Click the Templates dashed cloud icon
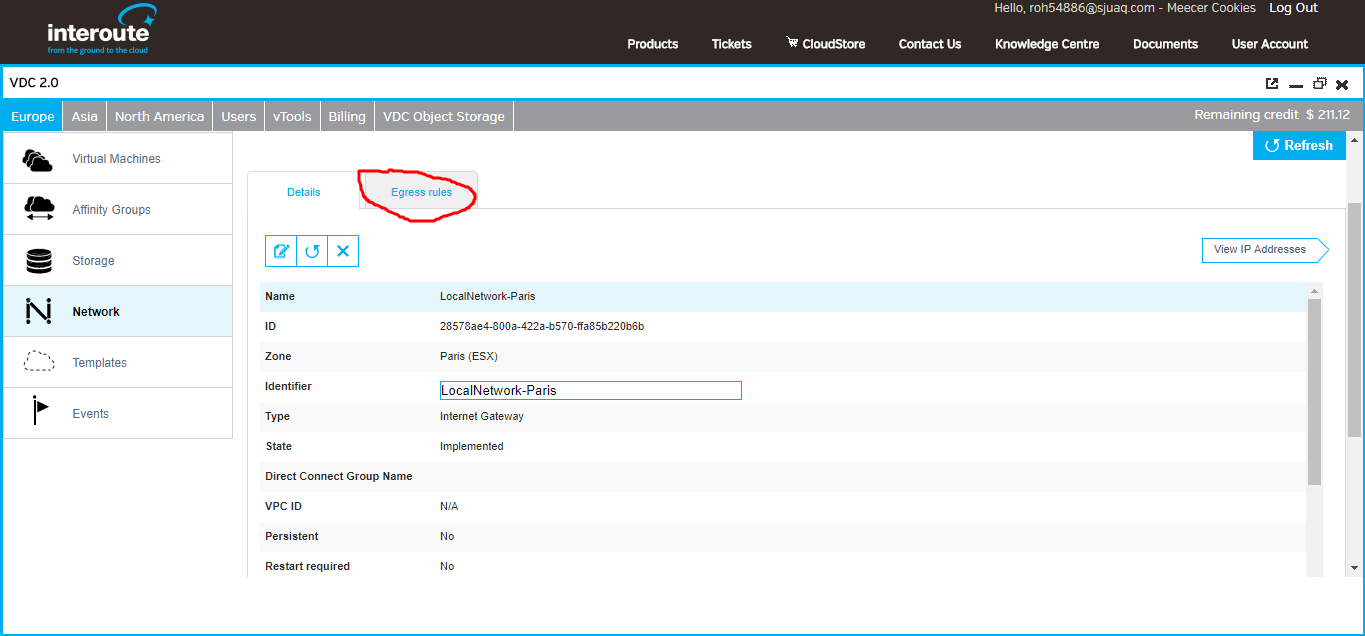The height and width of the screenshot is (636, 1365). 39,362
